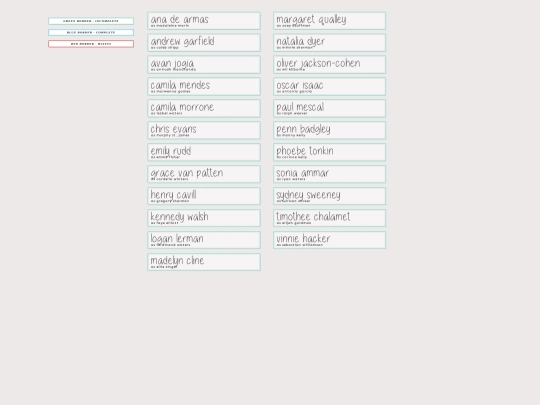Viewport: 540px width, 405px height.
Task: Click vinnie hacker box
Action: pyautogui.click(x=330, y=240)
